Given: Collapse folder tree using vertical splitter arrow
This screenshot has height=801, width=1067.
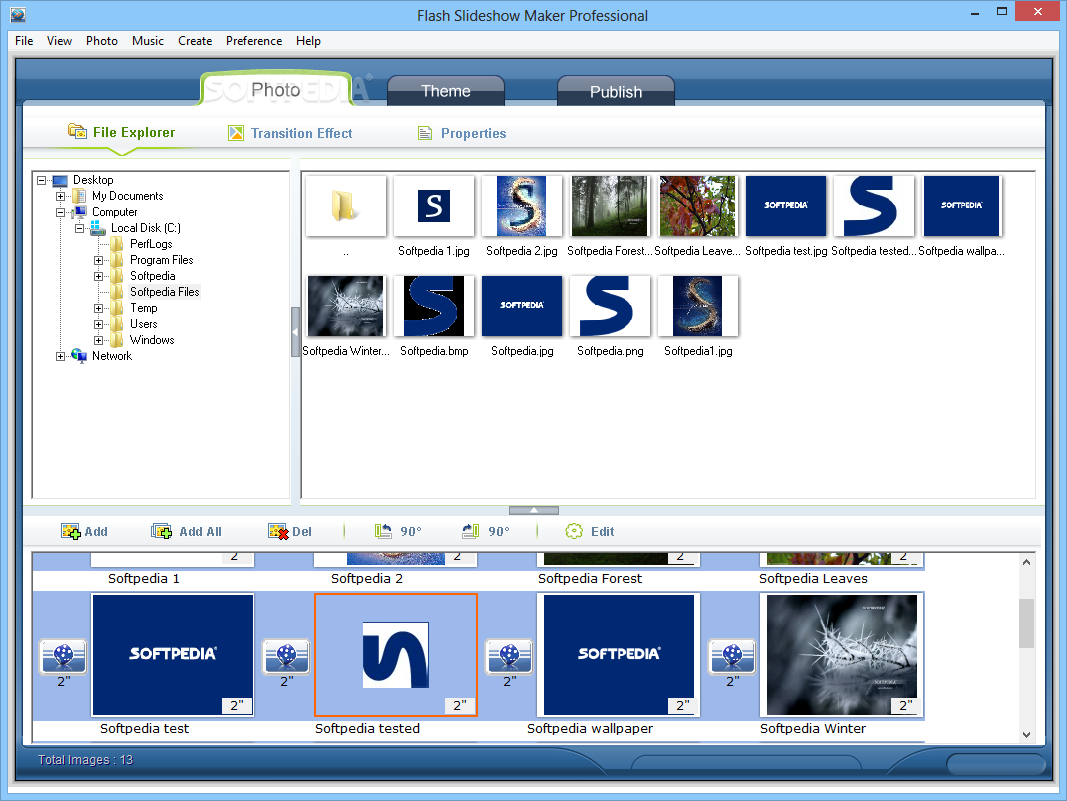Looking at the screenshot, I should coord(295,332).
